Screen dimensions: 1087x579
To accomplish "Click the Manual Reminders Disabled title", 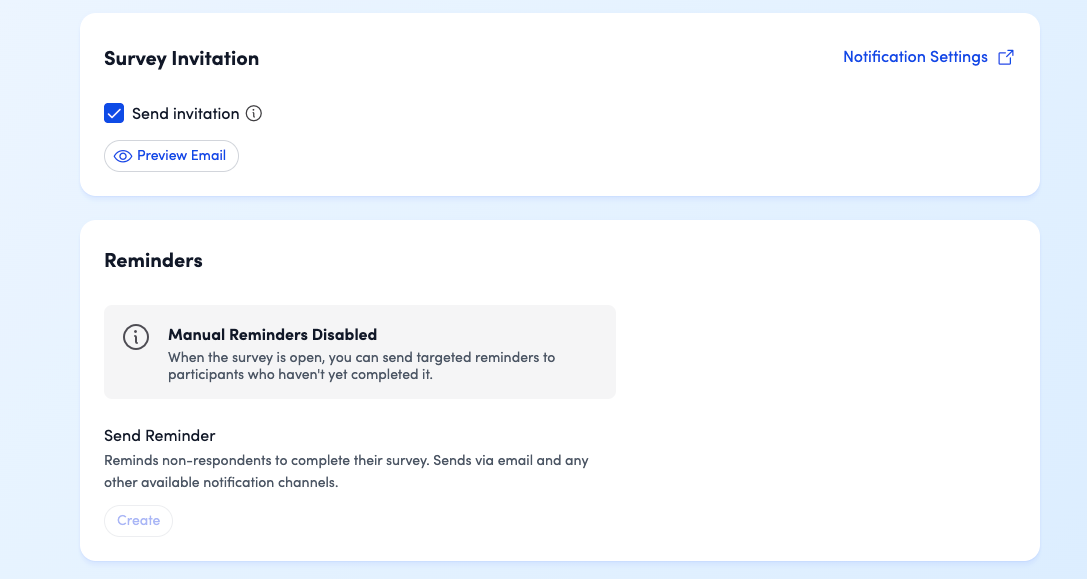I will (x=272, y=334).
